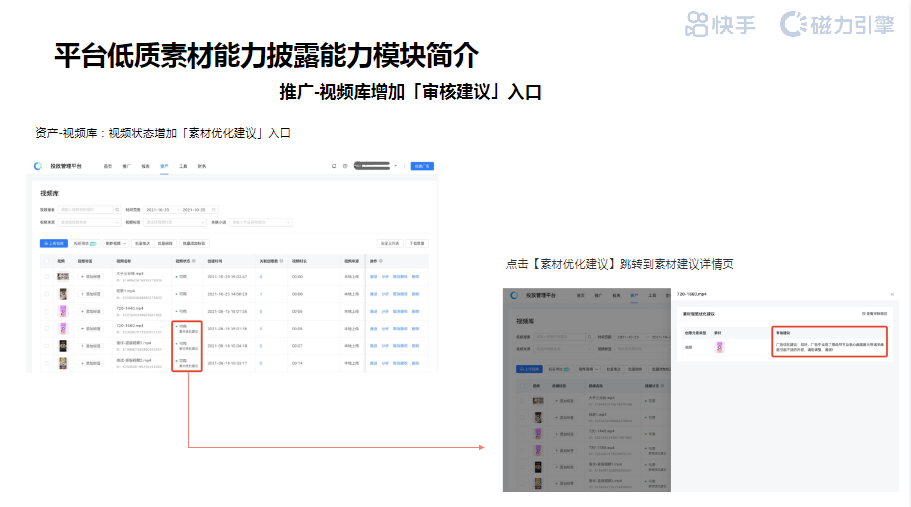Open the 推广 tab in the left screenshot
The image size is (911, 507).
point(127,166)
